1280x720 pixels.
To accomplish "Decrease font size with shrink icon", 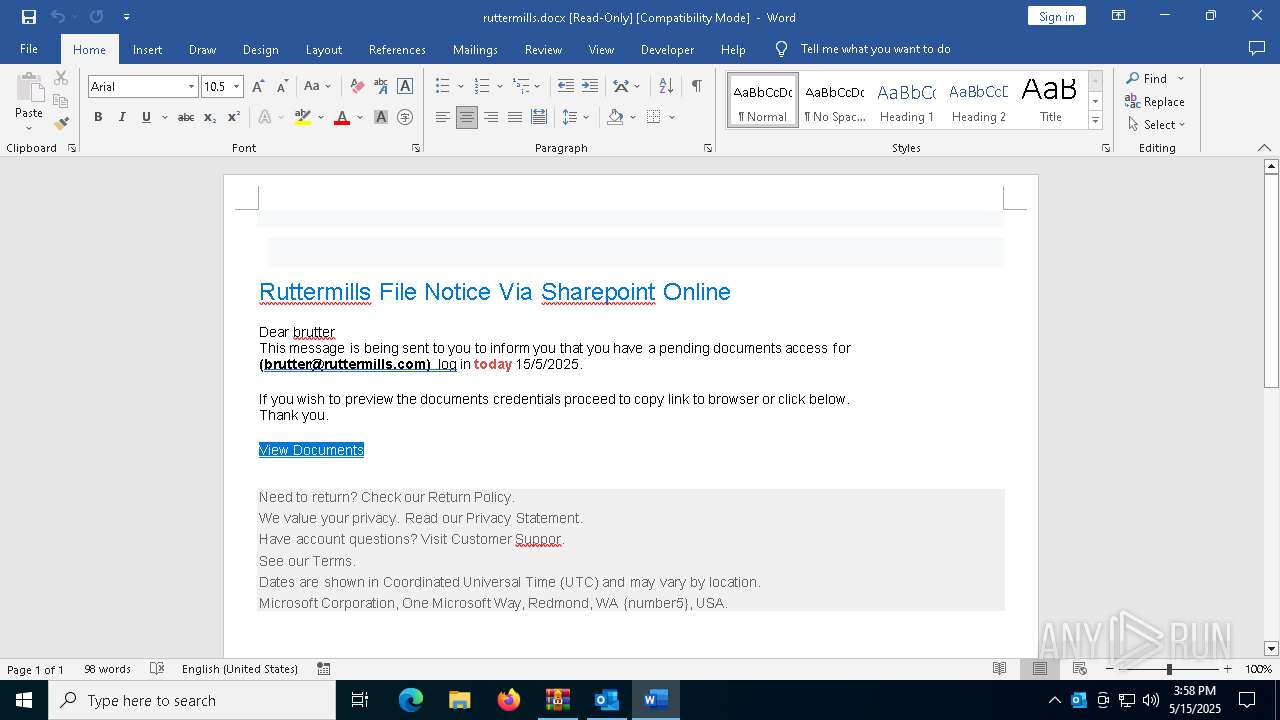I will pos(282,87).
